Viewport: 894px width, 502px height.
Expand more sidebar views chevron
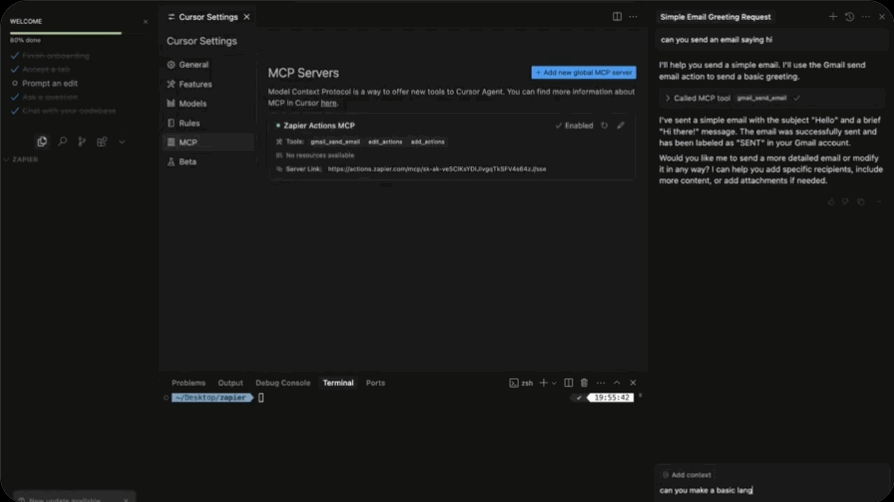tap(122, 142)
